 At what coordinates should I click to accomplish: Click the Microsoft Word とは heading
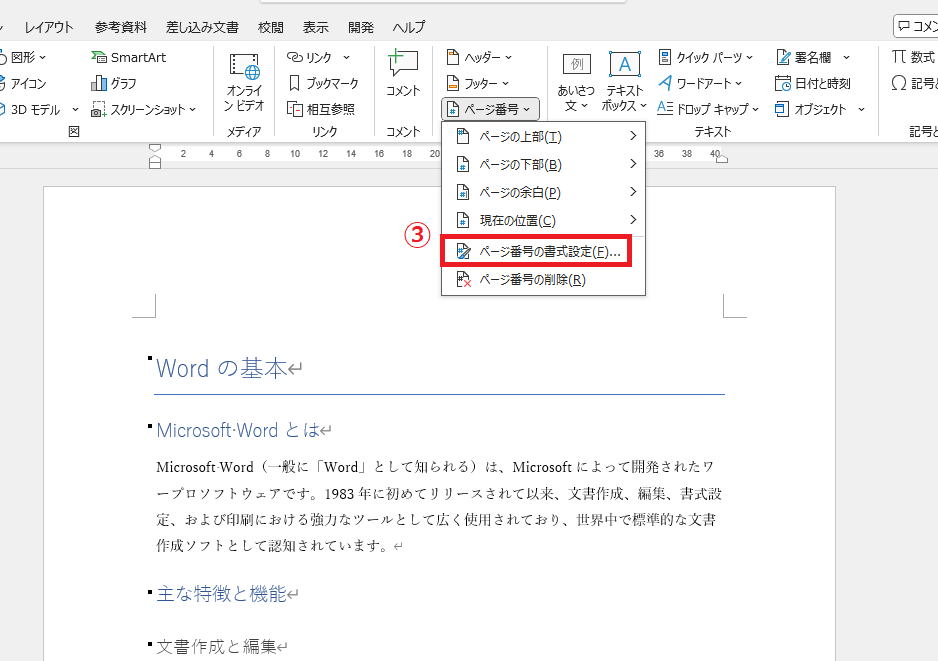tap(237, 430)
